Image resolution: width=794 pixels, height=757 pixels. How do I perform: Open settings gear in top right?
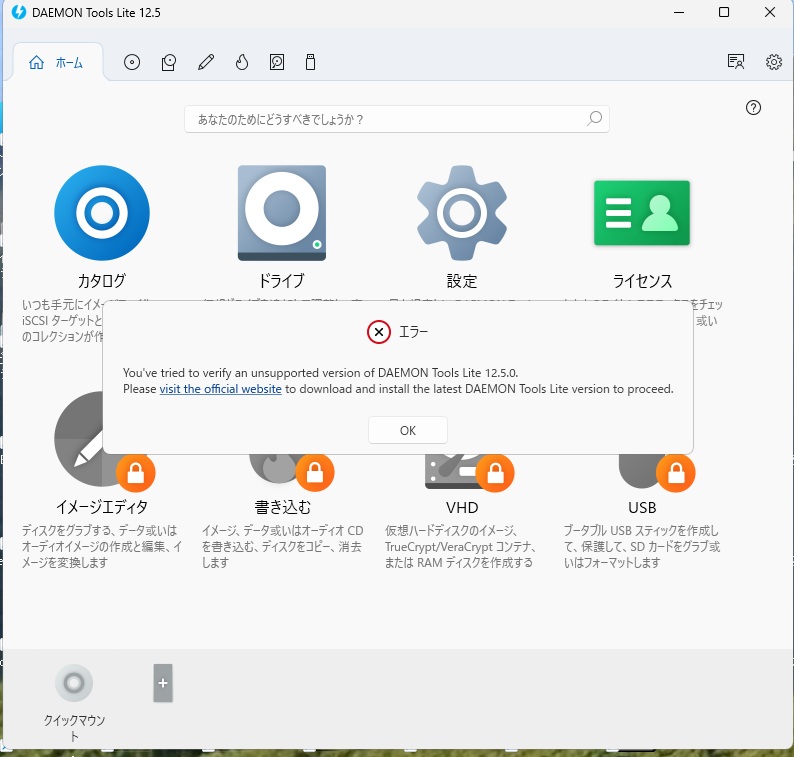coord(773,62)
